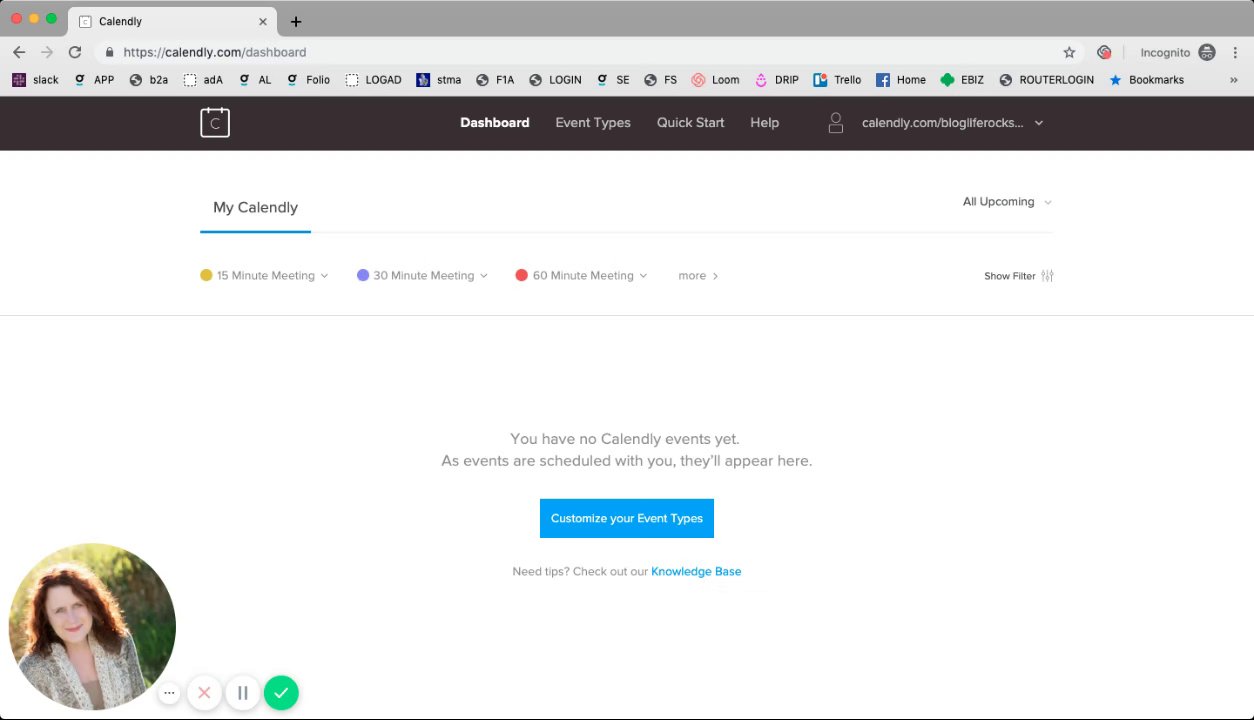Click the purple 30 Minute color dot

tap(363, 276)
